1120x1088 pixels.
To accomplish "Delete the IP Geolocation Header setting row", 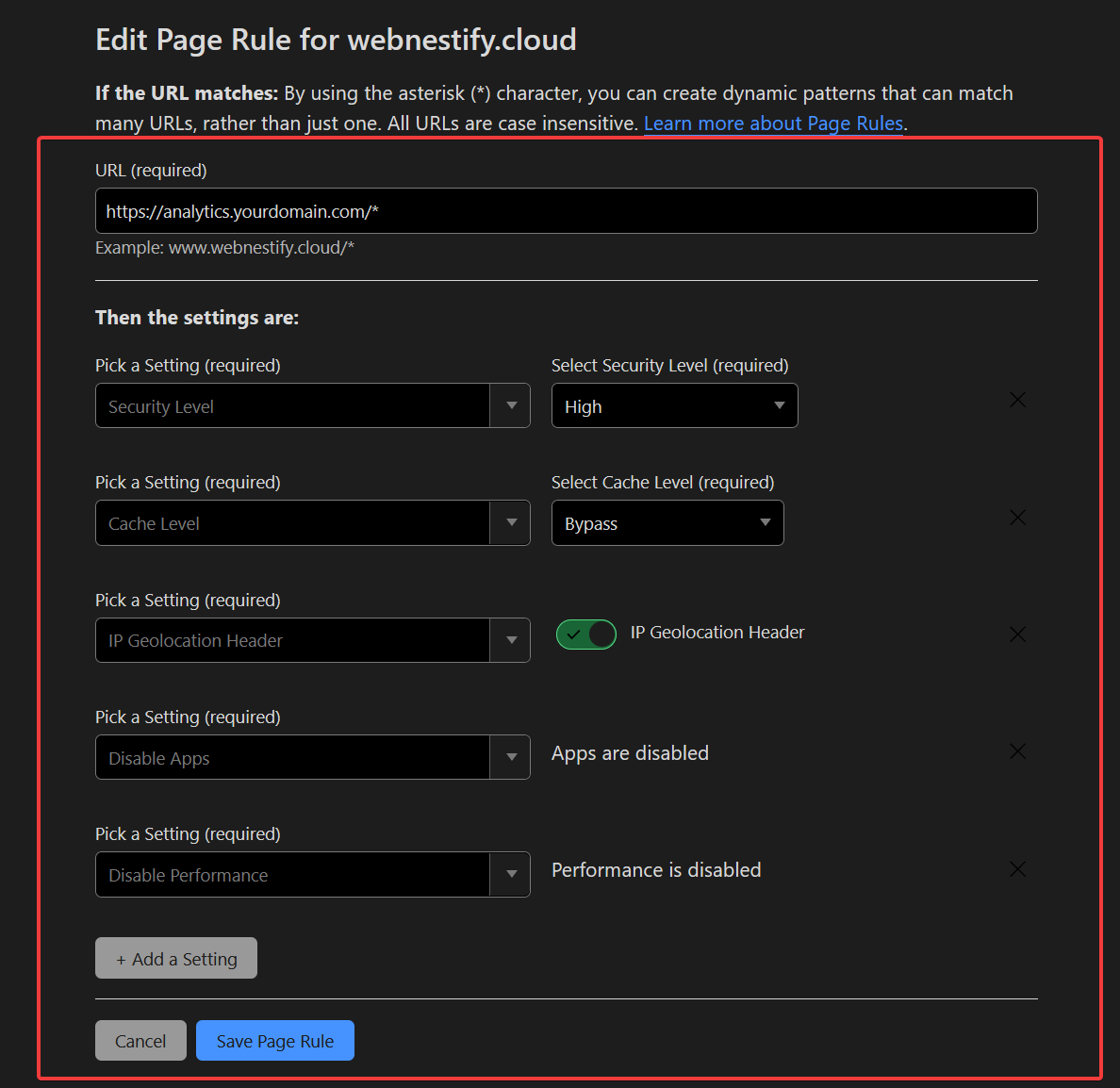I will coord(1017,635).
